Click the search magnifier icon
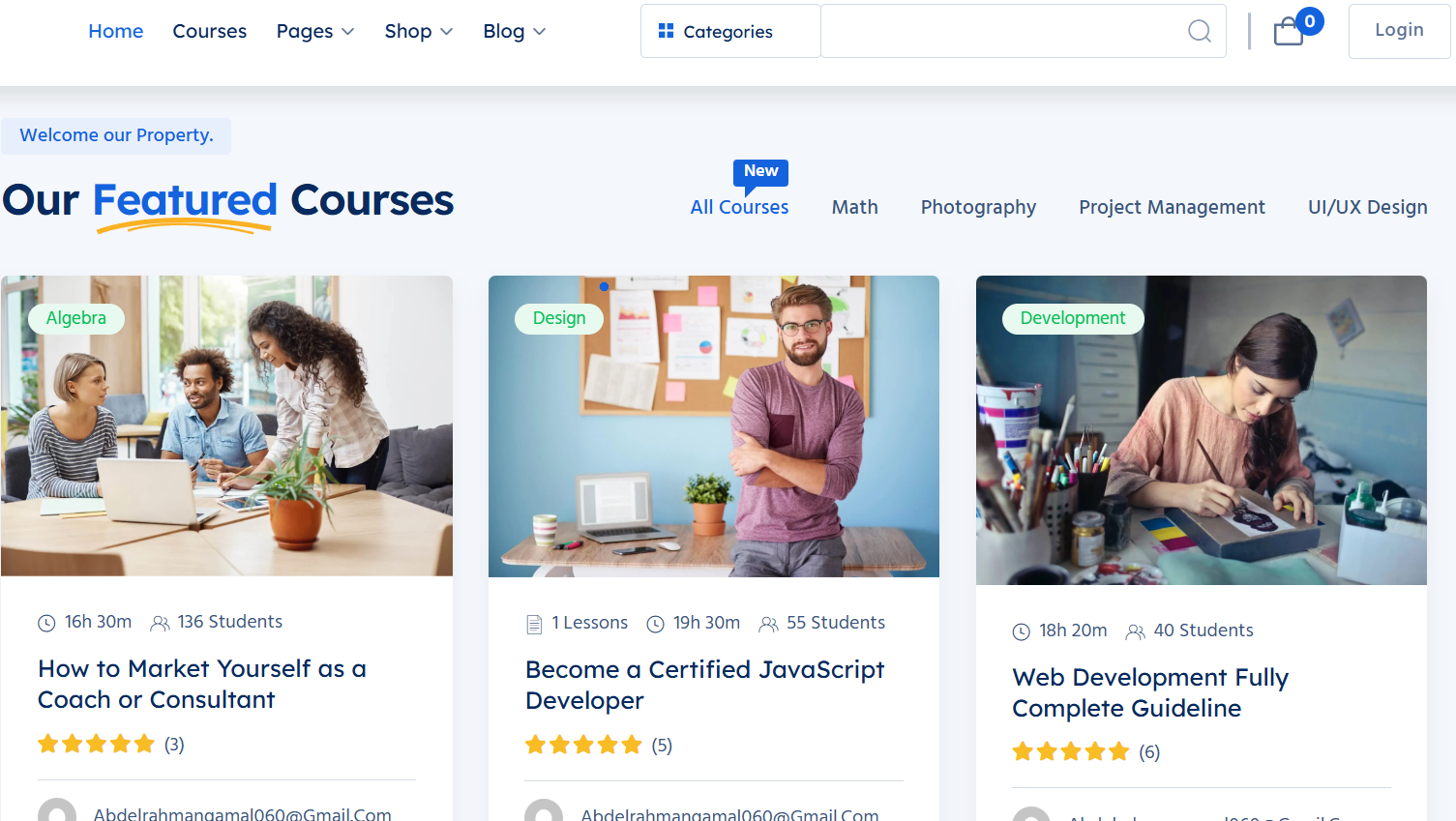The height and width of the screenshot is (821, 1456). pos(1199,32)
